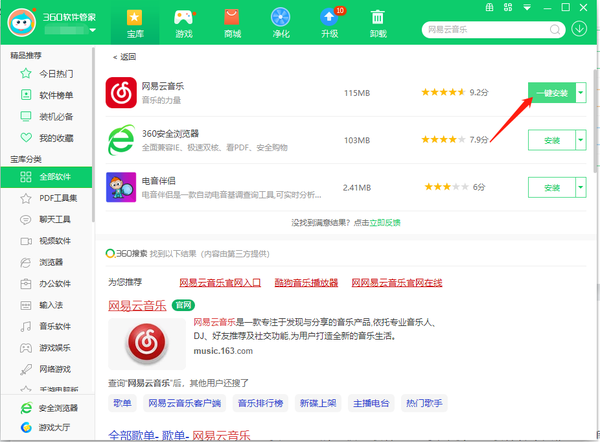Click the 电音伴侣 app icon
The width and height of the screenshot is (600, 442).
coord(122,187)
